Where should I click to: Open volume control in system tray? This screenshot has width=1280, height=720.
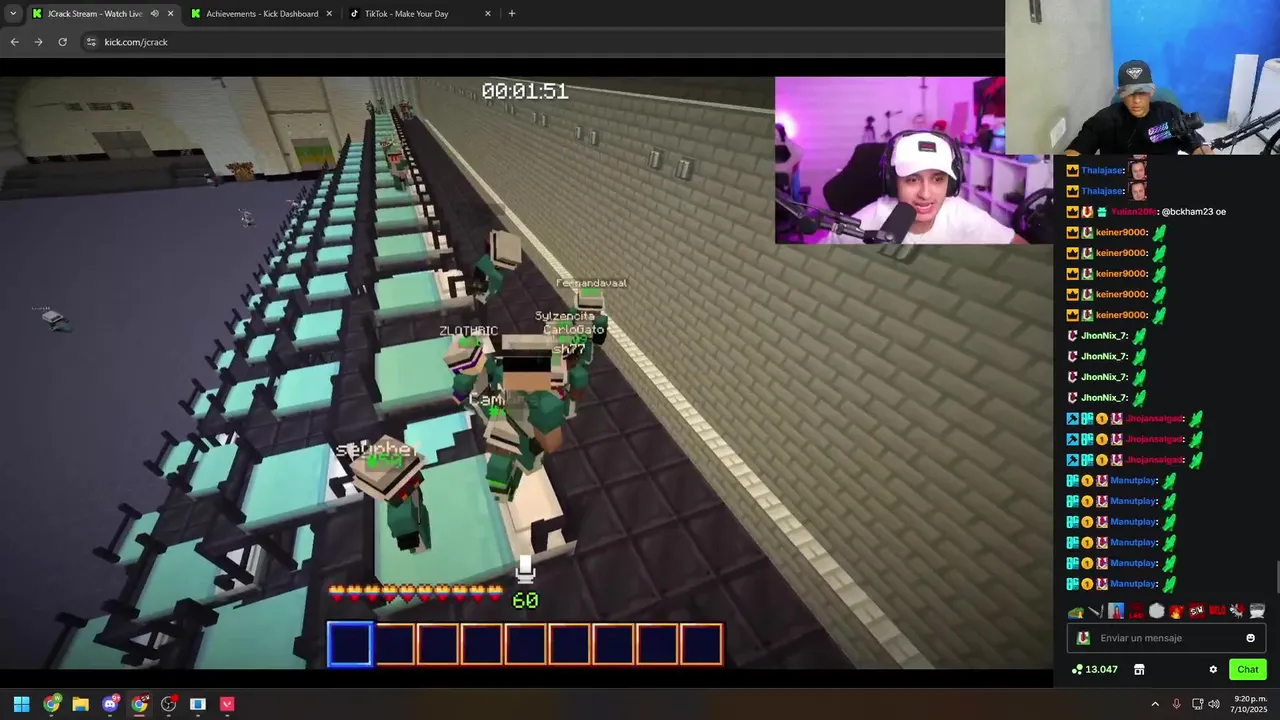click(x=1214, y=704)
